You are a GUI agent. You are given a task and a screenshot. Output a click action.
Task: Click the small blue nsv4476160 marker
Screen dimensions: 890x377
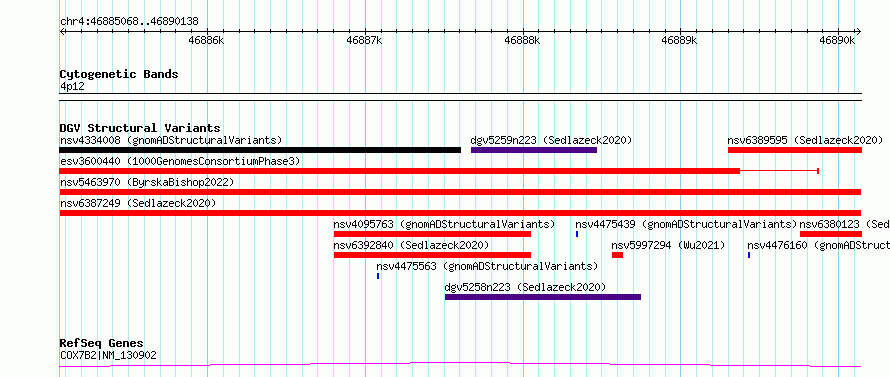[749, 255]
